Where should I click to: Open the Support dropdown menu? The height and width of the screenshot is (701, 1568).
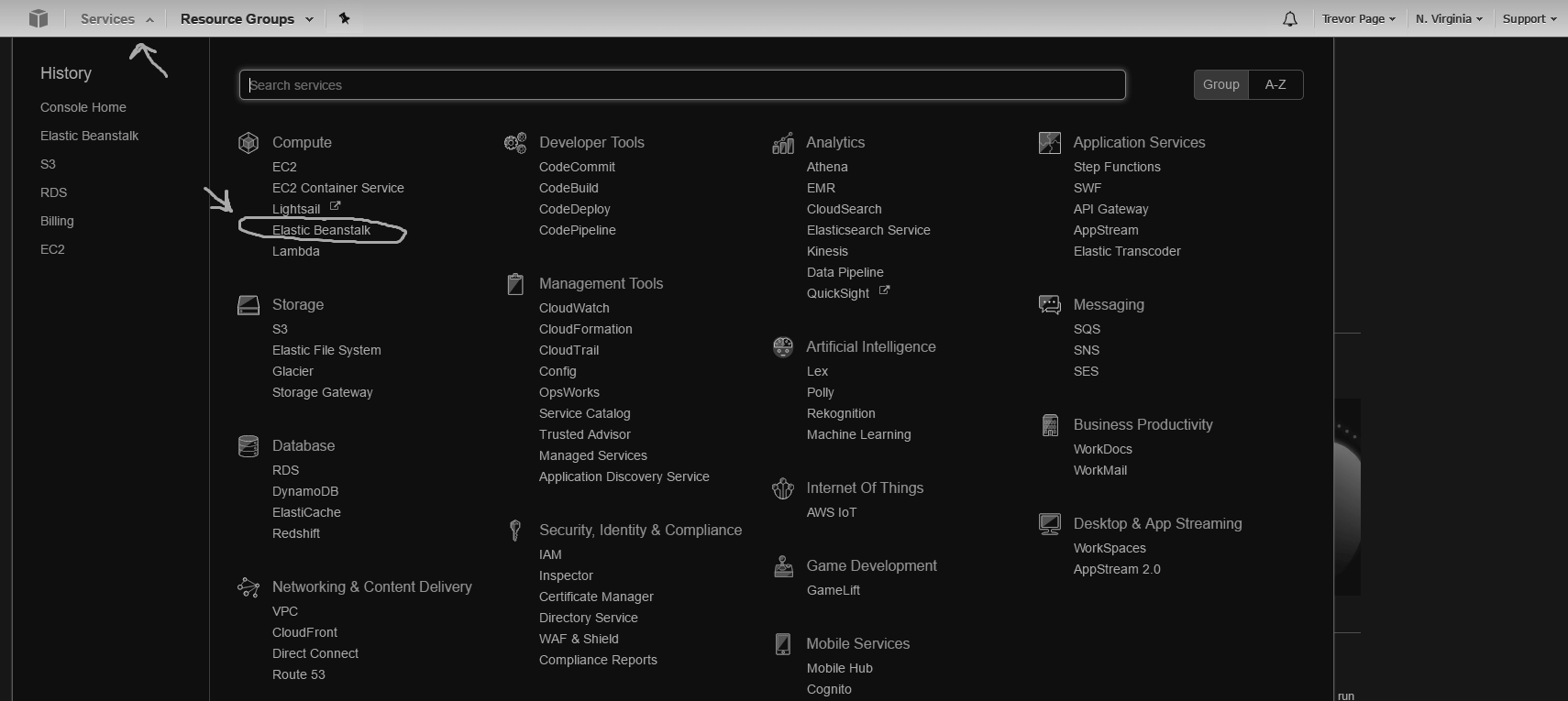pyautogui.click(x=1529, y=18)
